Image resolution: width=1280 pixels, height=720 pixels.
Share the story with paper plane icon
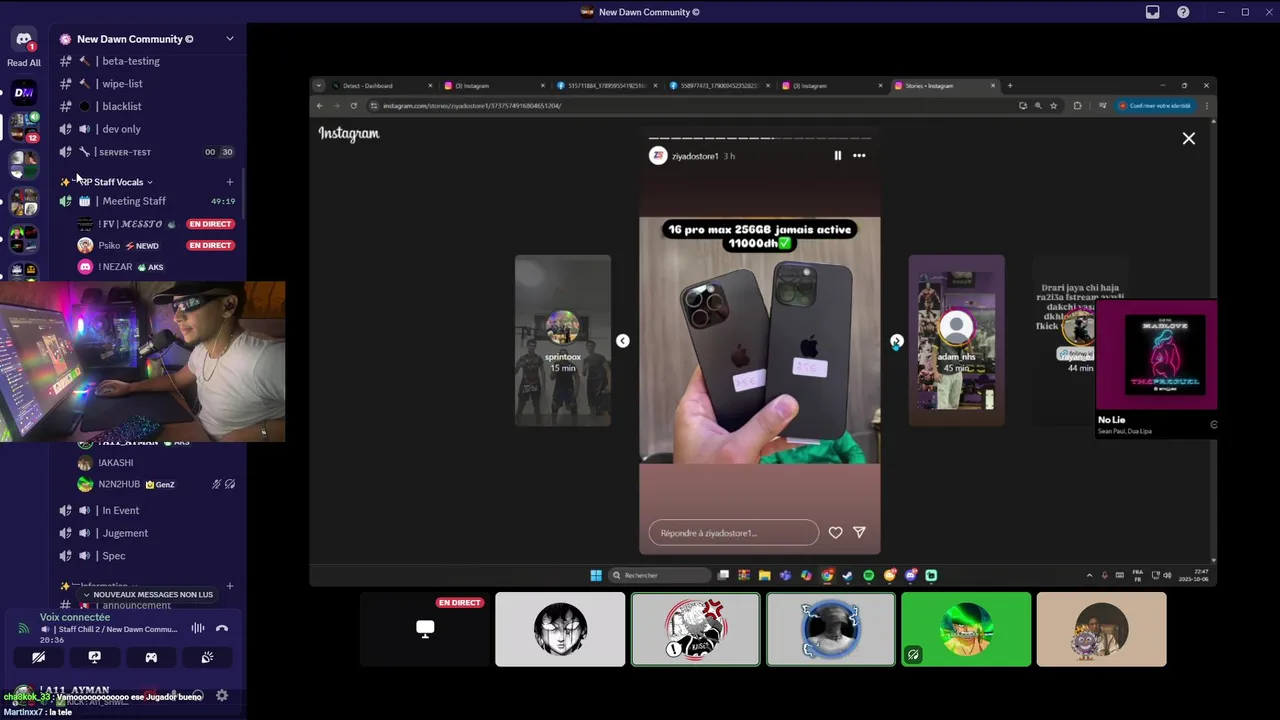coord(859,533)
